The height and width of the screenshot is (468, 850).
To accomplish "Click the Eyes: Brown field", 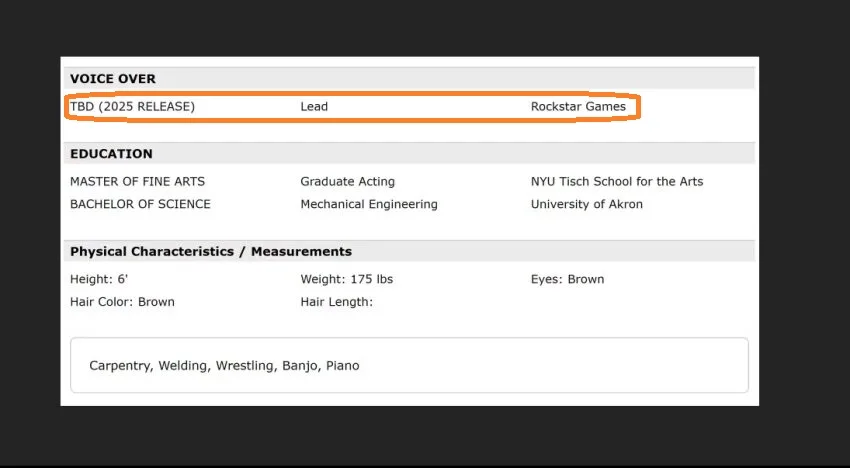I will coord(567,279).
